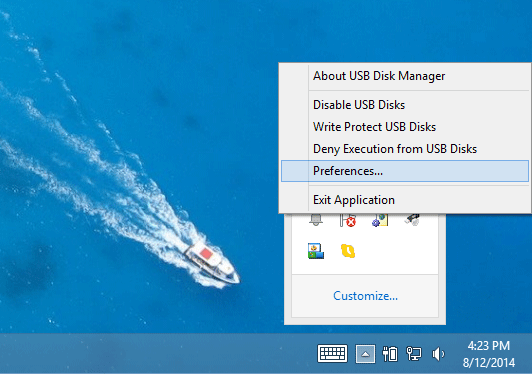
Task: Select Disable USB Disks option
Action: point(405,105)
